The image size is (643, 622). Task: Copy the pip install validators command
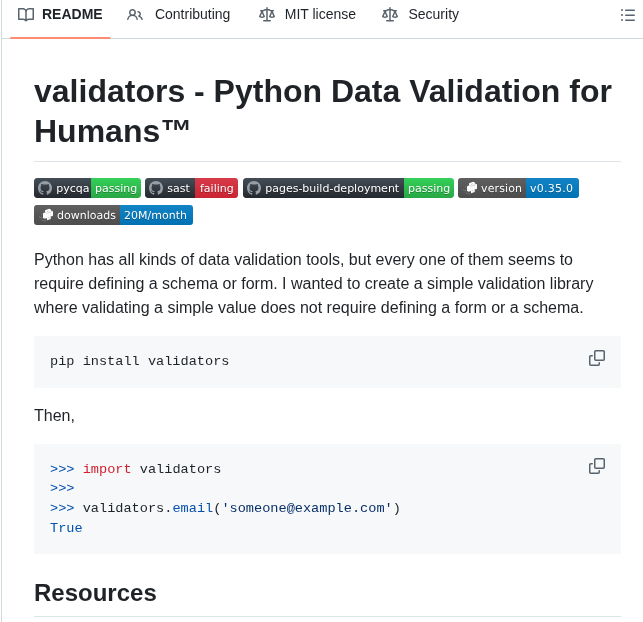click(x=597, y=358)
